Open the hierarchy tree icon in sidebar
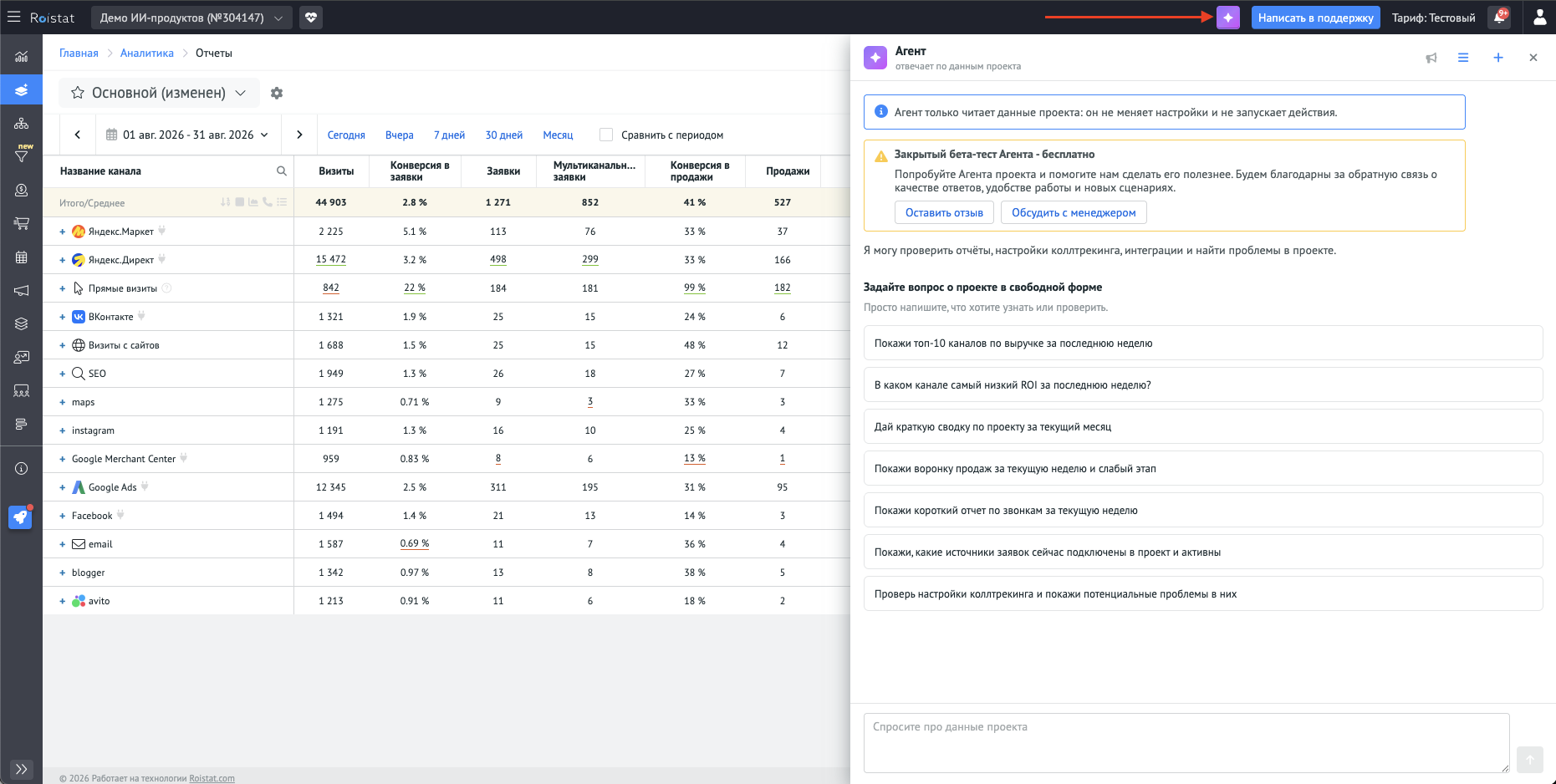 pyautogui.click(x=22, y=124)
